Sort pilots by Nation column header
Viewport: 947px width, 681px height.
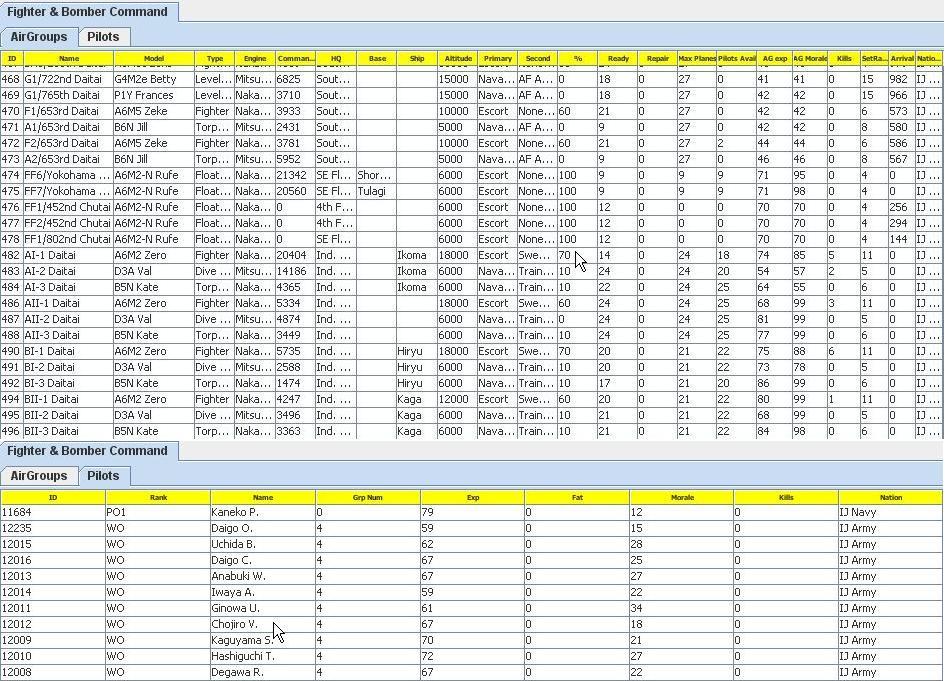click(x=891, y=497)
